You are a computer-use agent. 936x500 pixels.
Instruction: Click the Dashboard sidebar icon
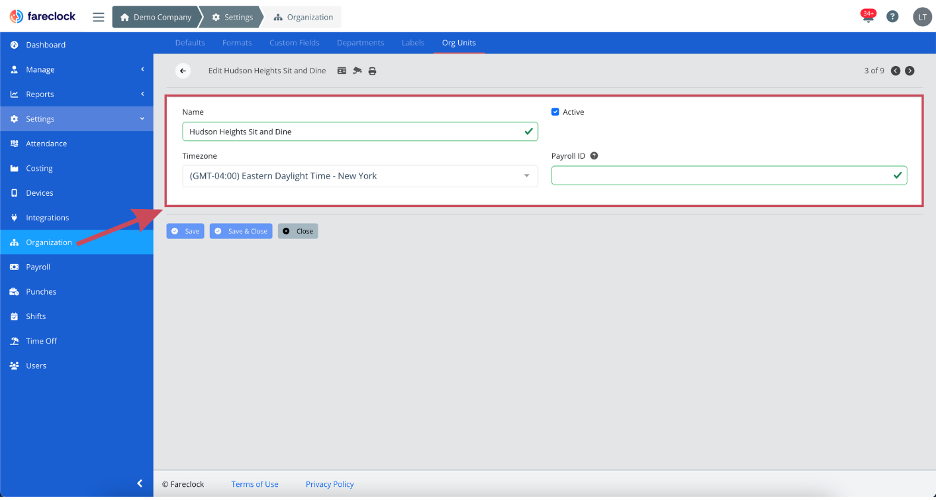14,45
